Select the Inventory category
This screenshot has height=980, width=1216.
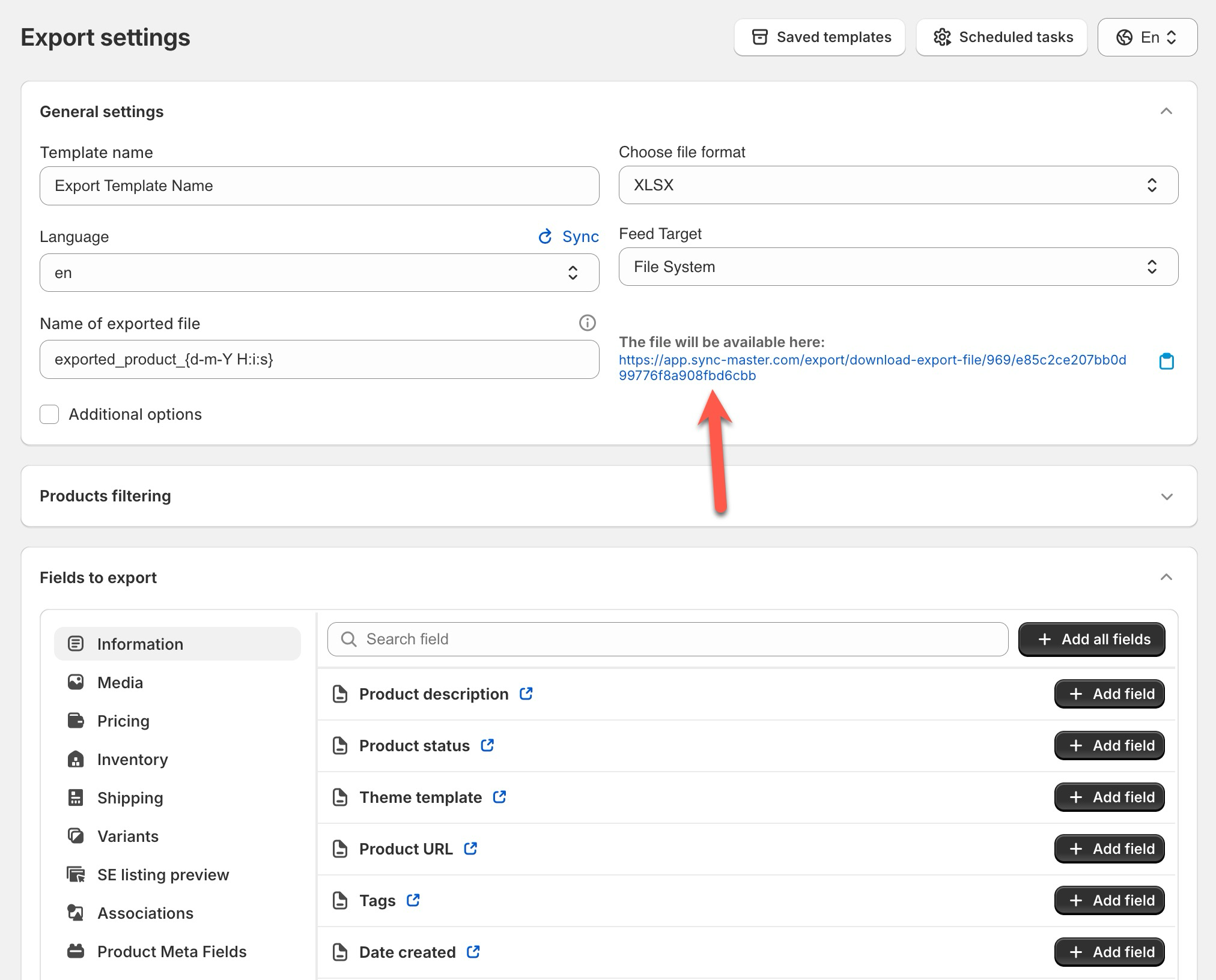pos(177,759)
